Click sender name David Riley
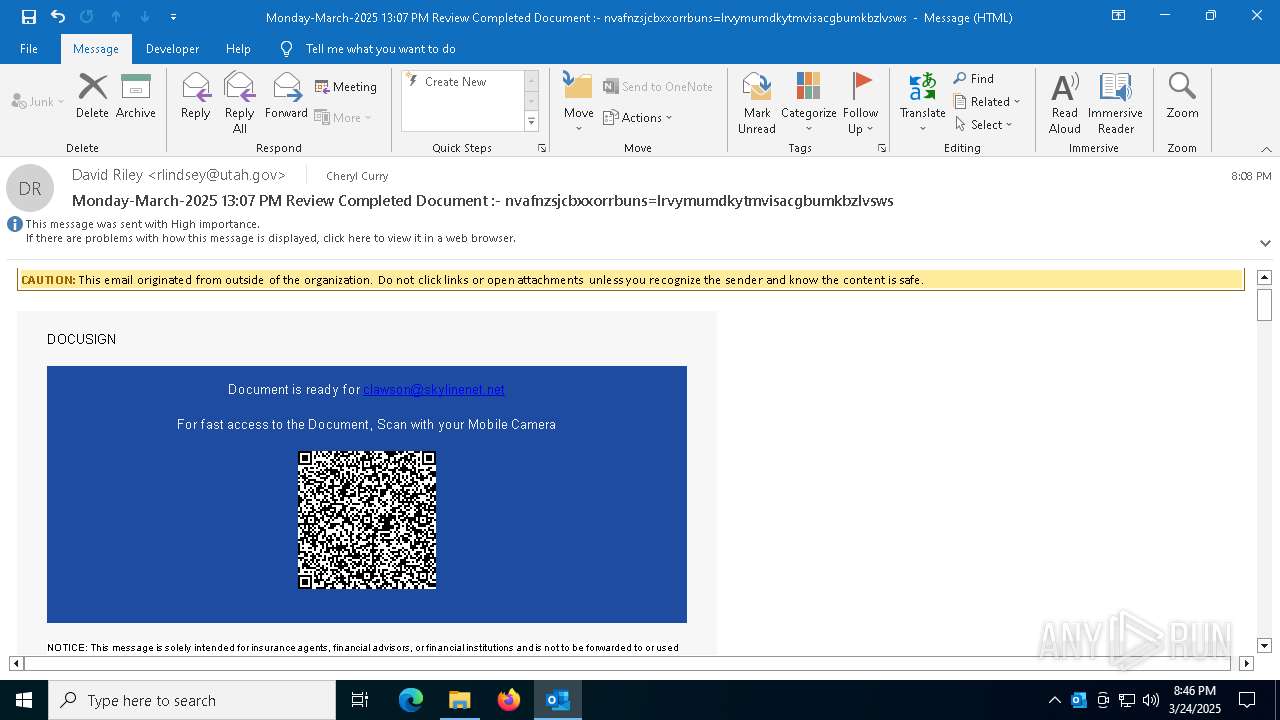1280x720 pixels. click(178, 175)
